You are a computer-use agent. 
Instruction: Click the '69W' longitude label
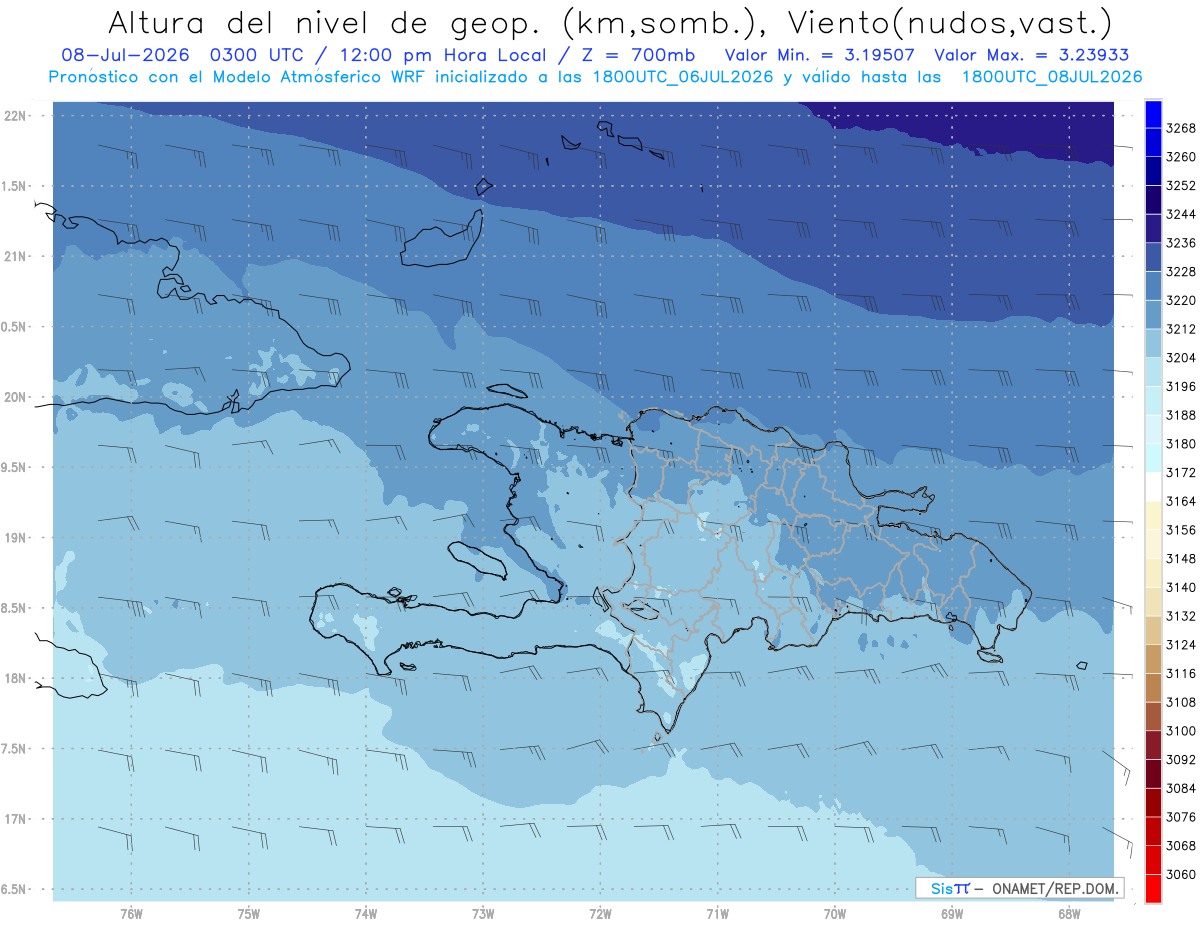pos(952,914)
